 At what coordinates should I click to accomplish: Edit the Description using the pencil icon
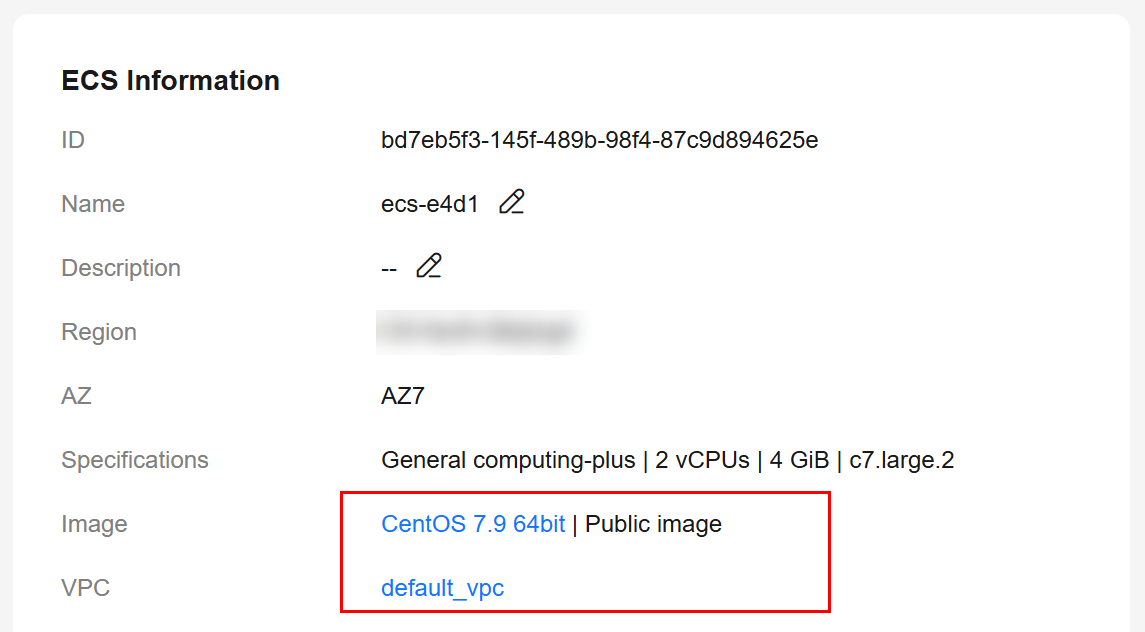point(429,266)
